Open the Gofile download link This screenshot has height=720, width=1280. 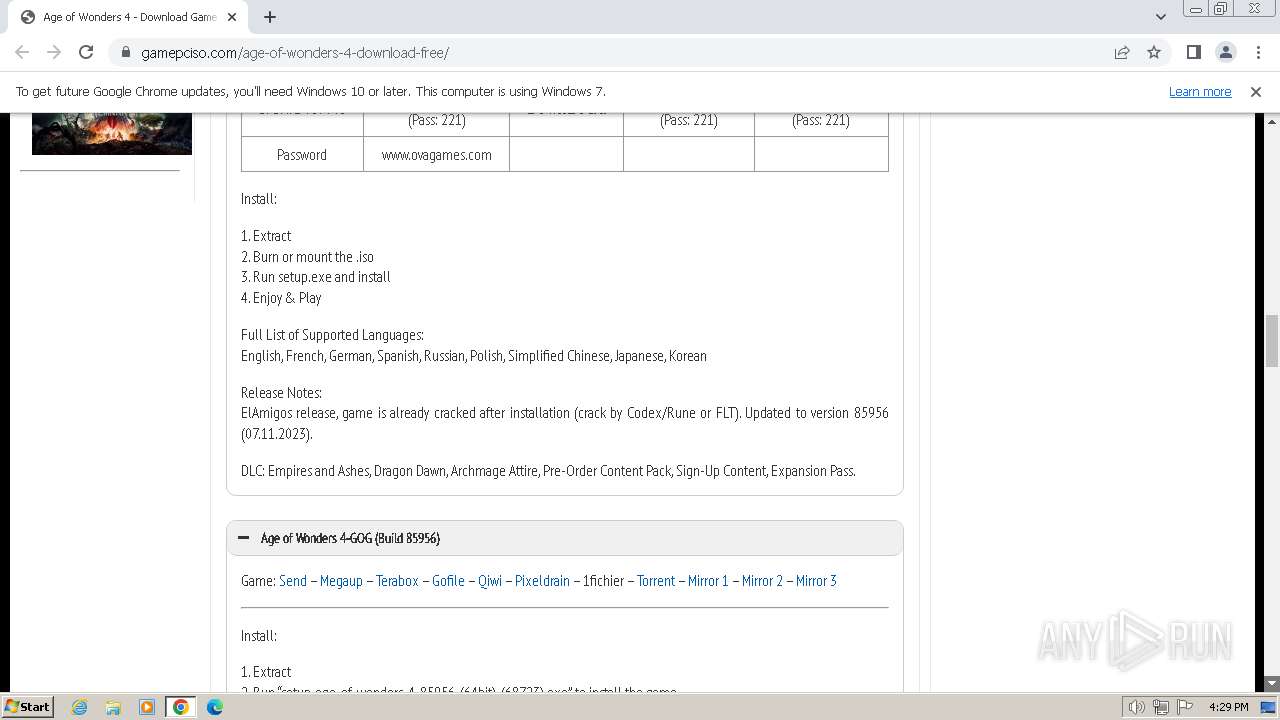pyautogui.click(x=448, y=581)
